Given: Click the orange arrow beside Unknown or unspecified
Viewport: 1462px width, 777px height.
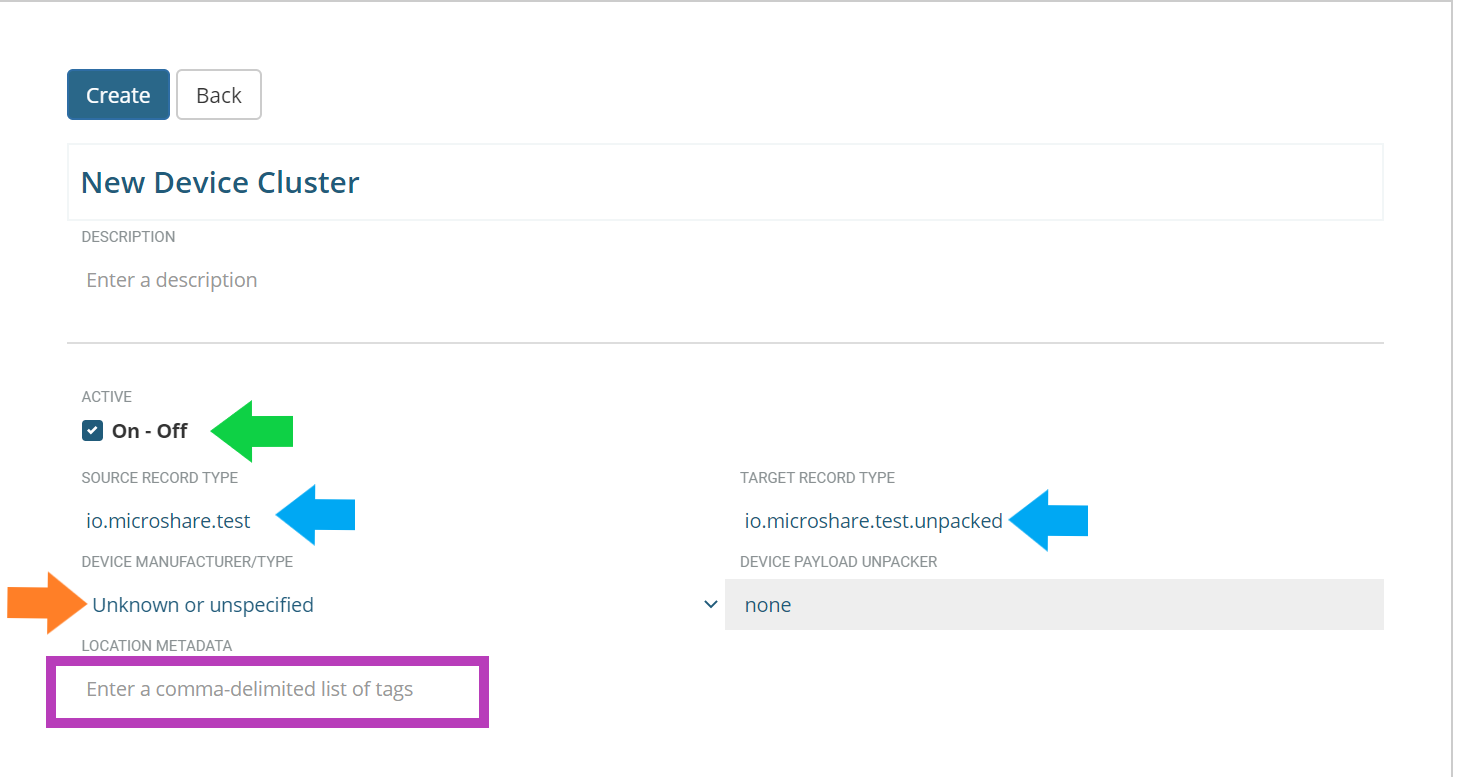Looking at the screenshot, I should coord(45,604).
